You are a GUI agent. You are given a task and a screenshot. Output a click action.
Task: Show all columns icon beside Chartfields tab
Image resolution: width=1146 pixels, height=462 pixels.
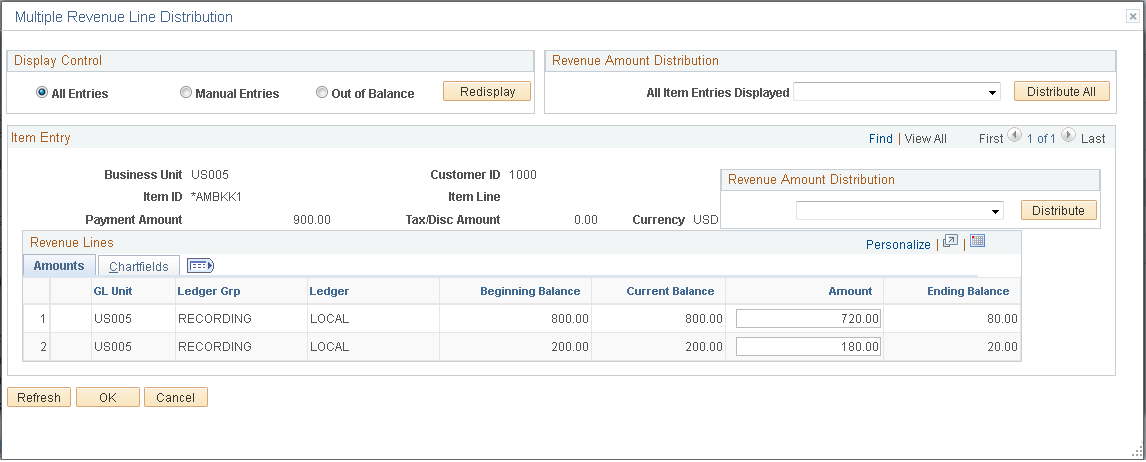click(x=200, y=265)
